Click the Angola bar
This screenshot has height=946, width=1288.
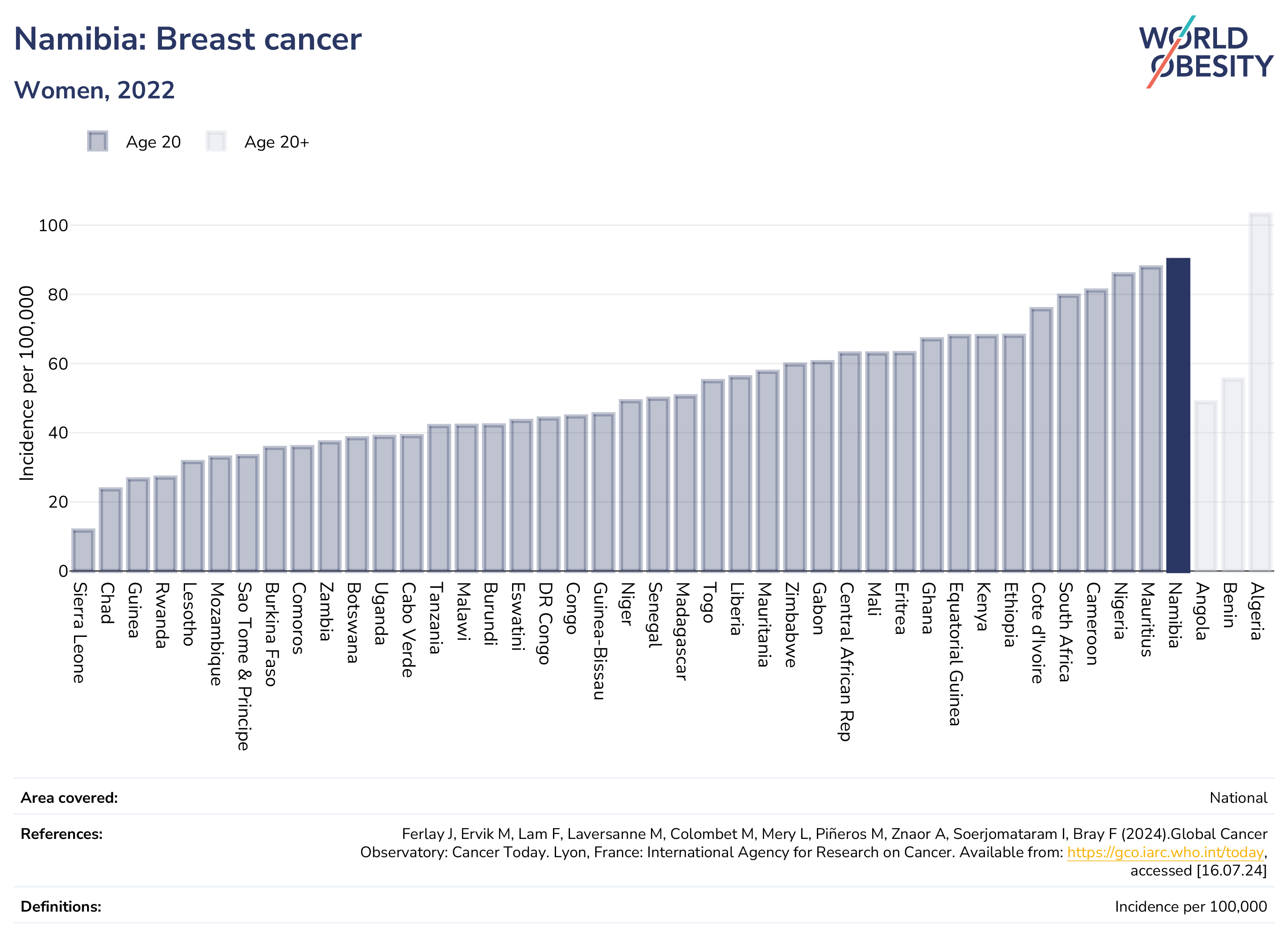(1206, 486)
